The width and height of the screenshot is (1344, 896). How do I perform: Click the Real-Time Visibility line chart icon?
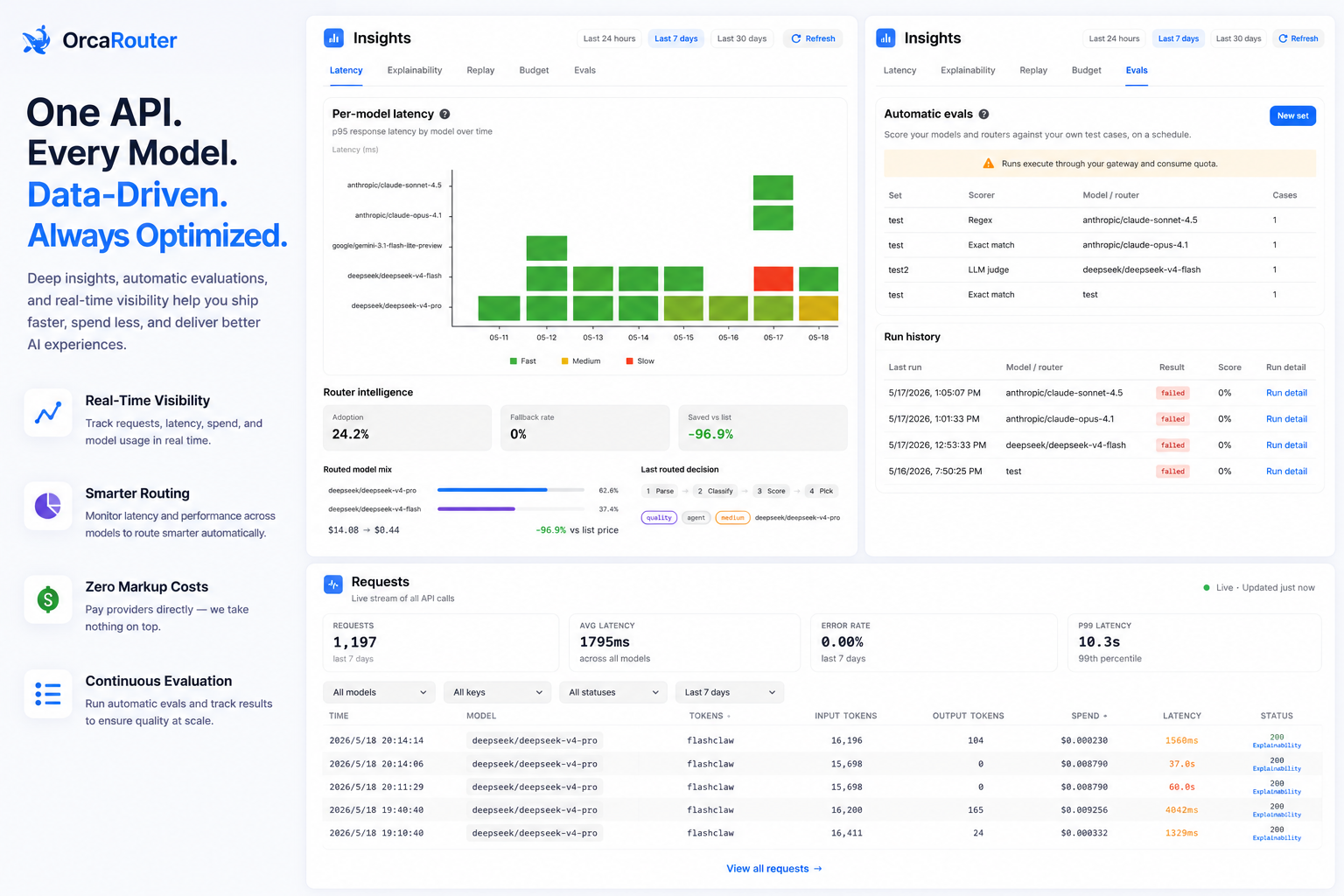pyautogui.click(x=48, y=412)
